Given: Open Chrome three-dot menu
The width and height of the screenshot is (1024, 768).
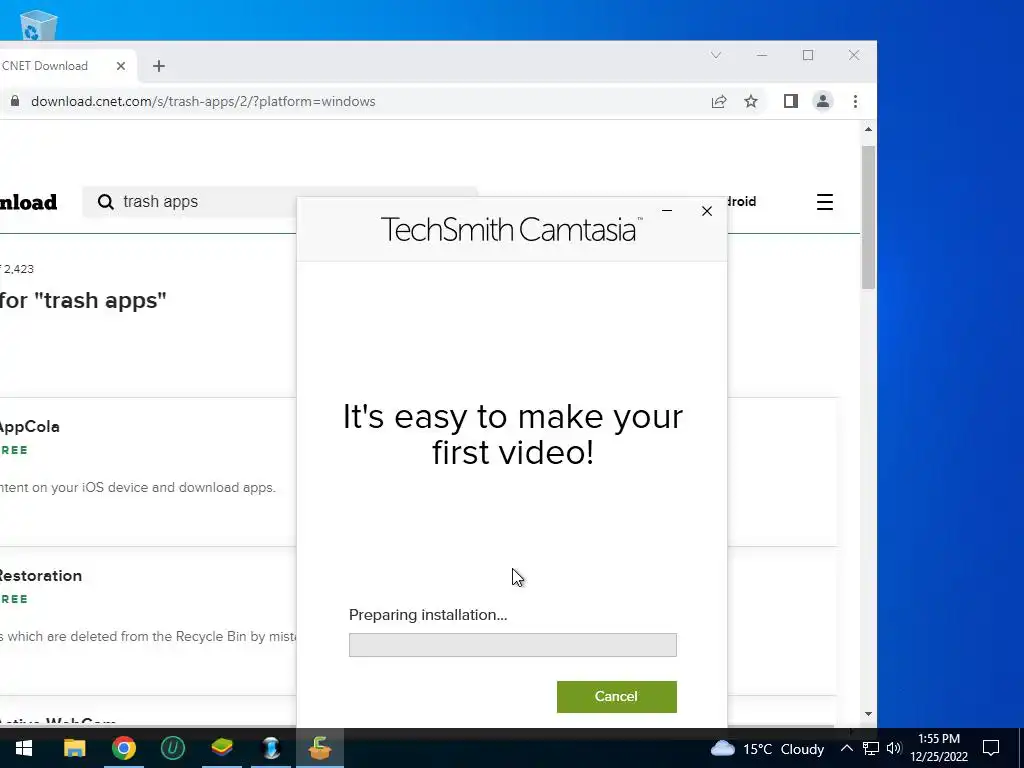Looking at the screenshot, I should 856,101.
